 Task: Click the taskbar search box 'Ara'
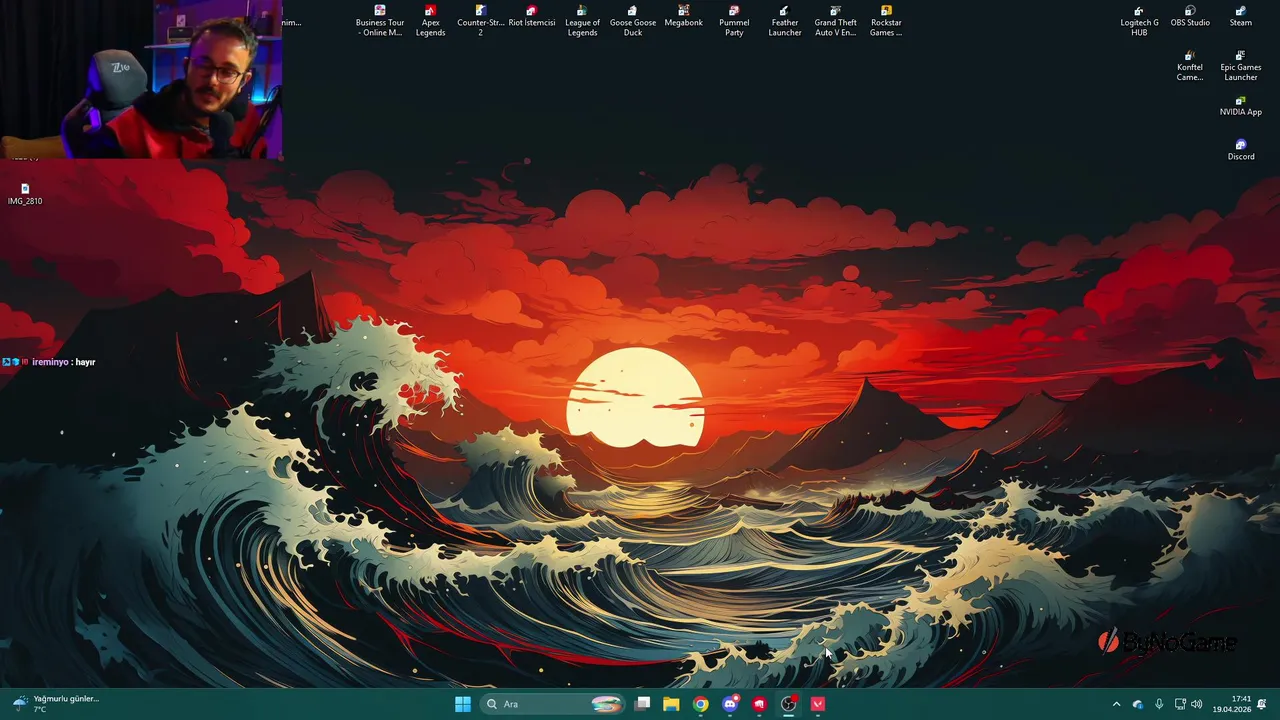(x=552, y=704)
